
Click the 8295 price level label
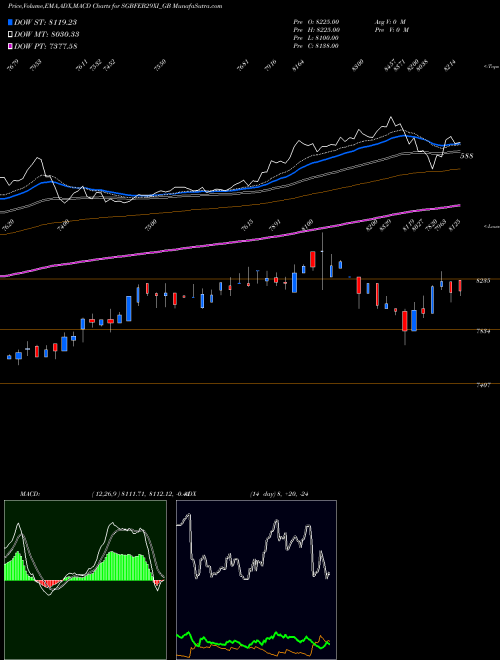click(483, 281)
